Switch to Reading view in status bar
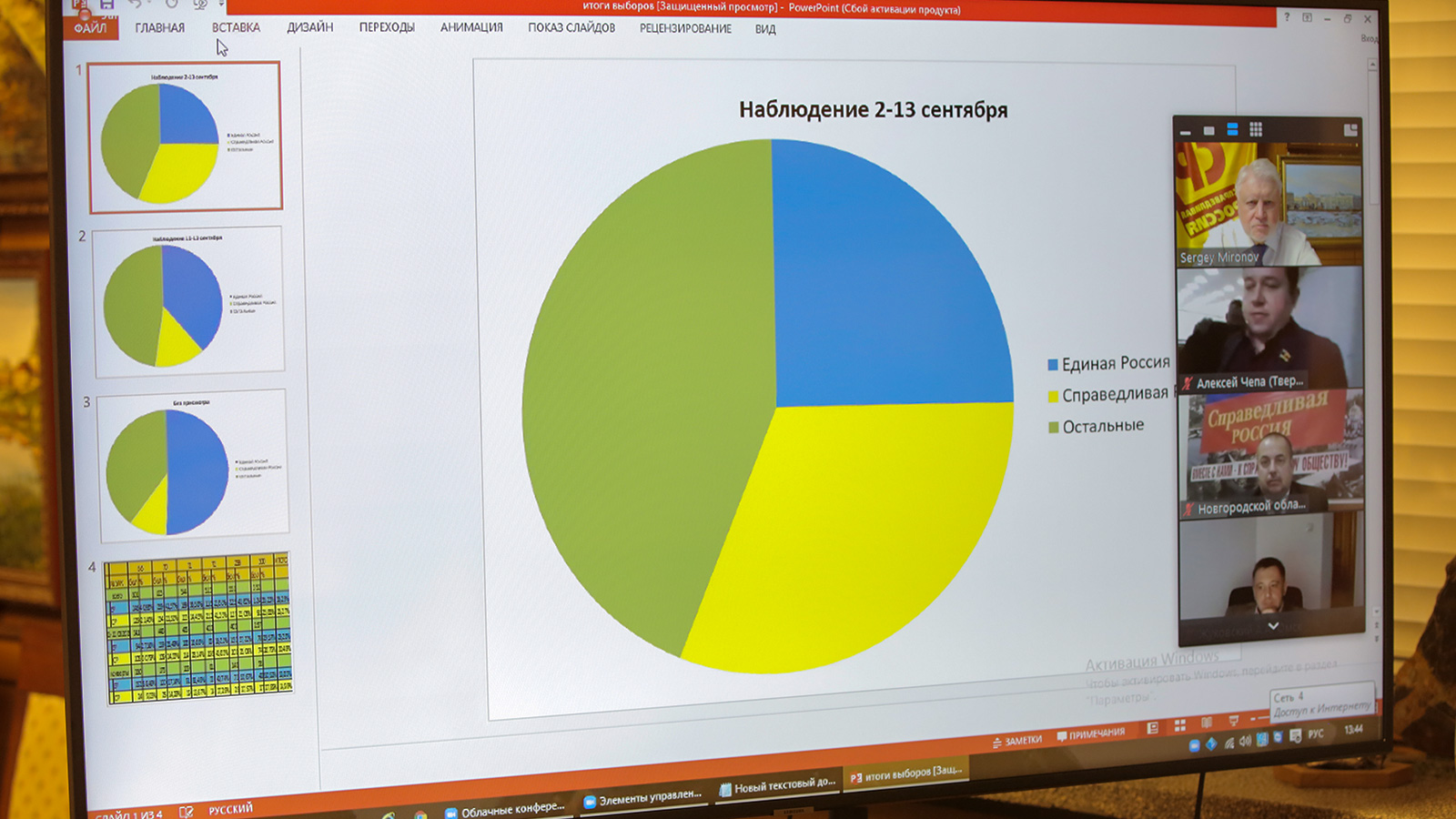 [x=1207, y=723]
